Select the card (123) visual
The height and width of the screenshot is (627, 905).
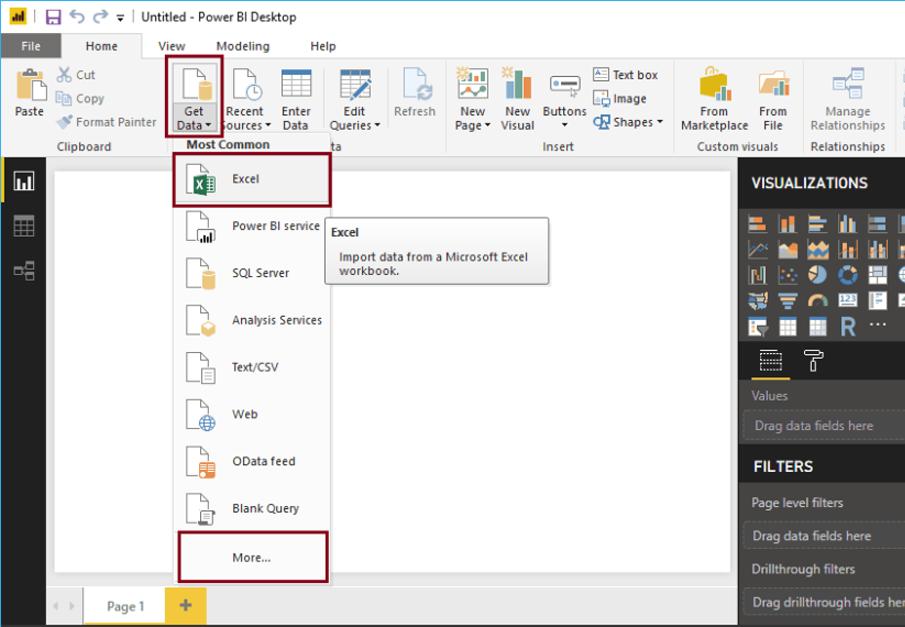click(x=848, y=300)
